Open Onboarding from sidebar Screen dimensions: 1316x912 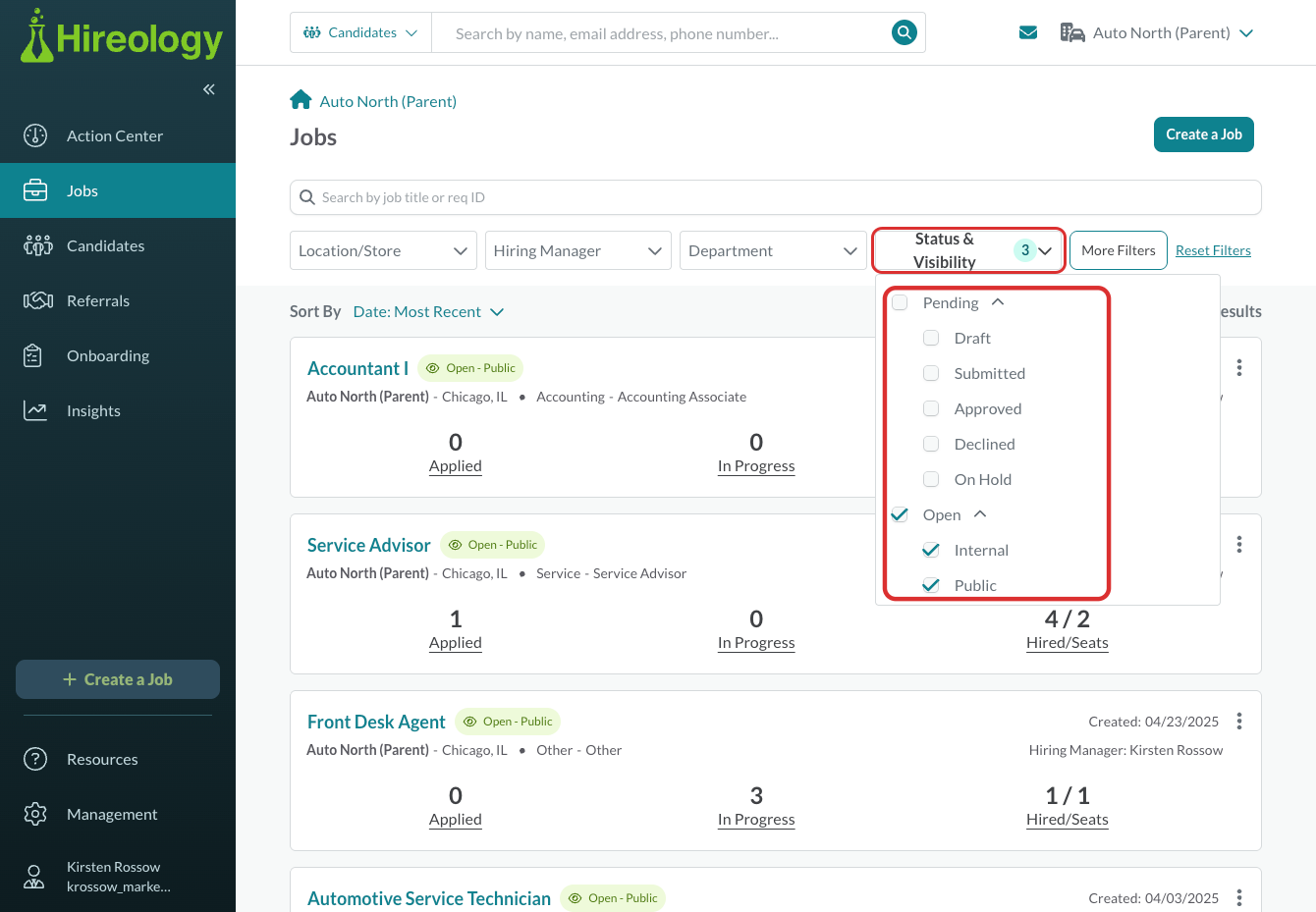click(118, 355)
